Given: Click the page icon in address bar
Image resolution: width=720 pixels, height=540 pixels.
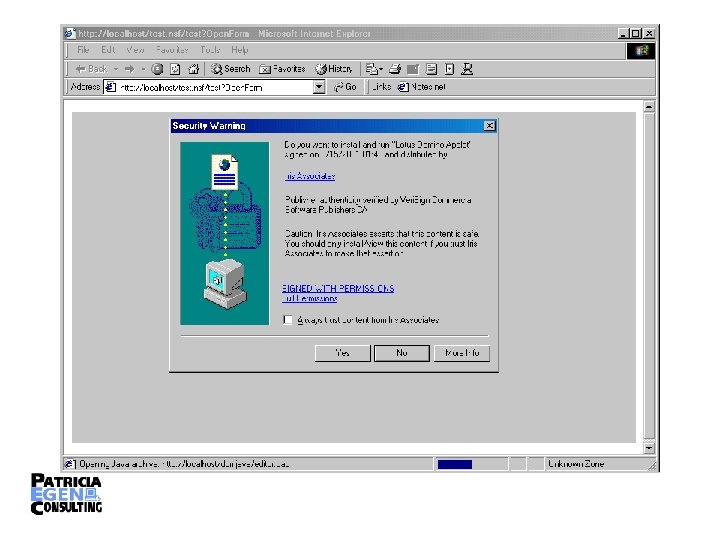Looking at the screenshot, I should coord(110,87).
